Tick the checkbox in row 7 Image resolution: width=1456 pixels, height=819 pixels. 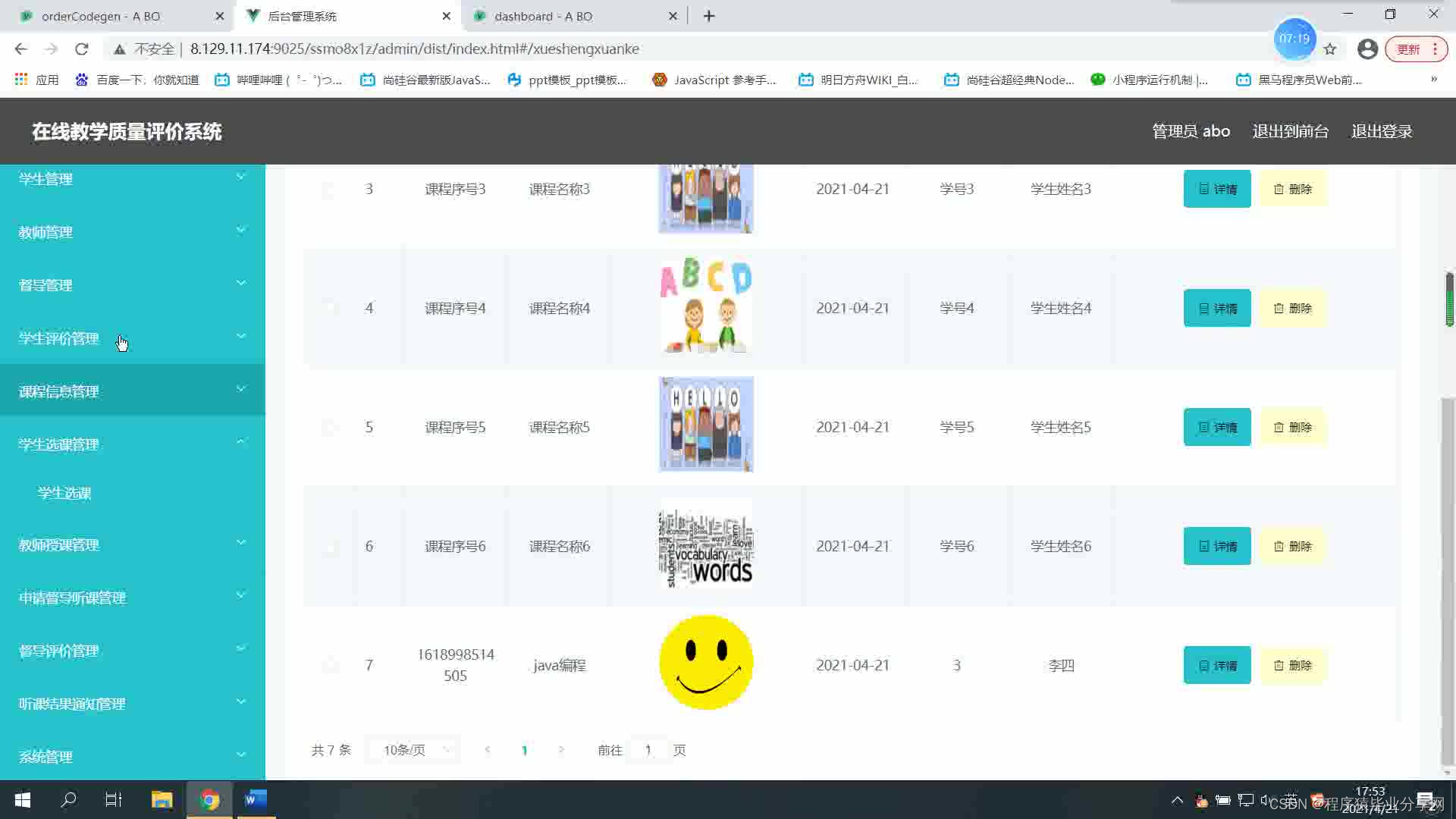tap(329, 666)
